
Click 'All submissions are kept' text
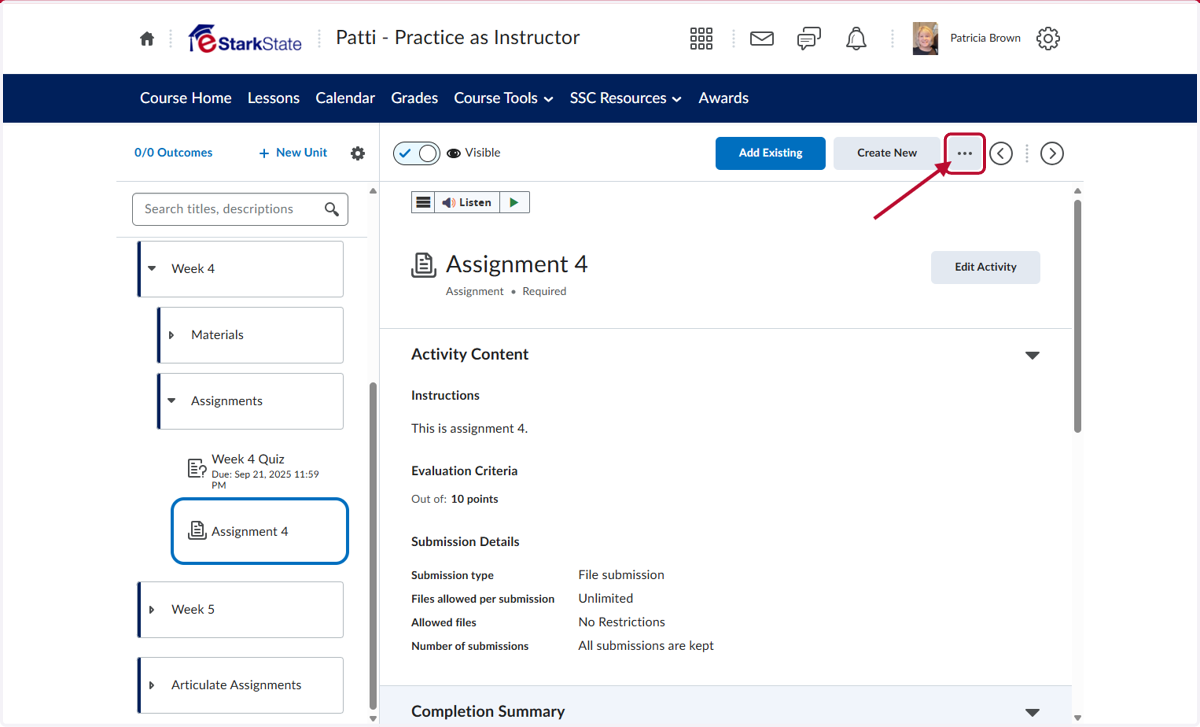646,646
